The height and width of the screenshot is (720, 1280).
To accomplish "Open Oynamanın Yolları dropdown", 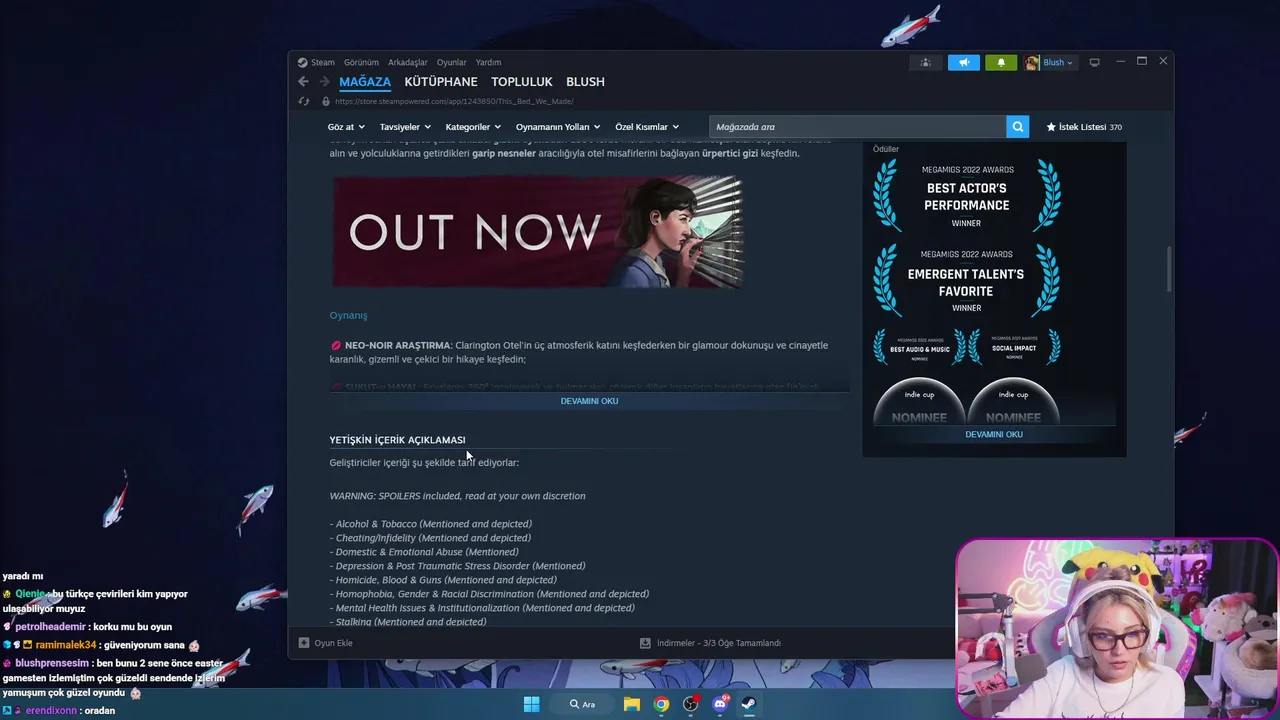I will point(558,127).
